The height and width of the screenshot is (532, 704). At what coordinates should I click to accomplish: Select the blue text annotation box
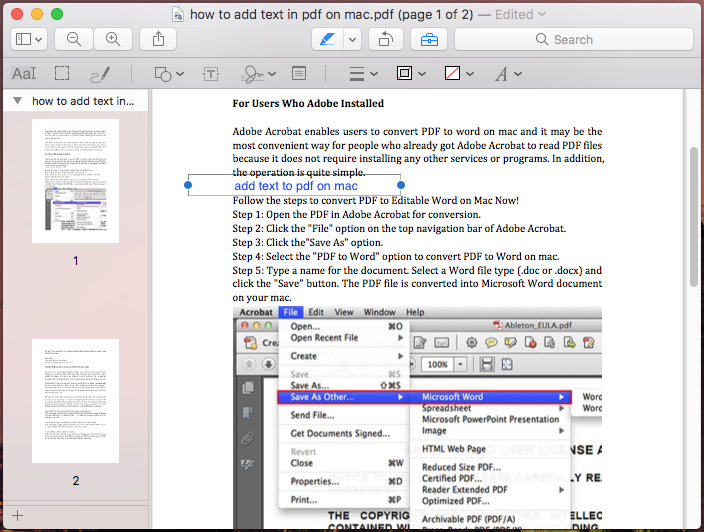(295, 185)
